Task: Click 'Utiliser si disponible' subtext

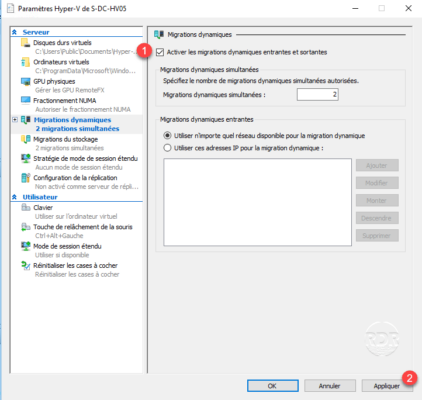Action: [x=62, y=255]
